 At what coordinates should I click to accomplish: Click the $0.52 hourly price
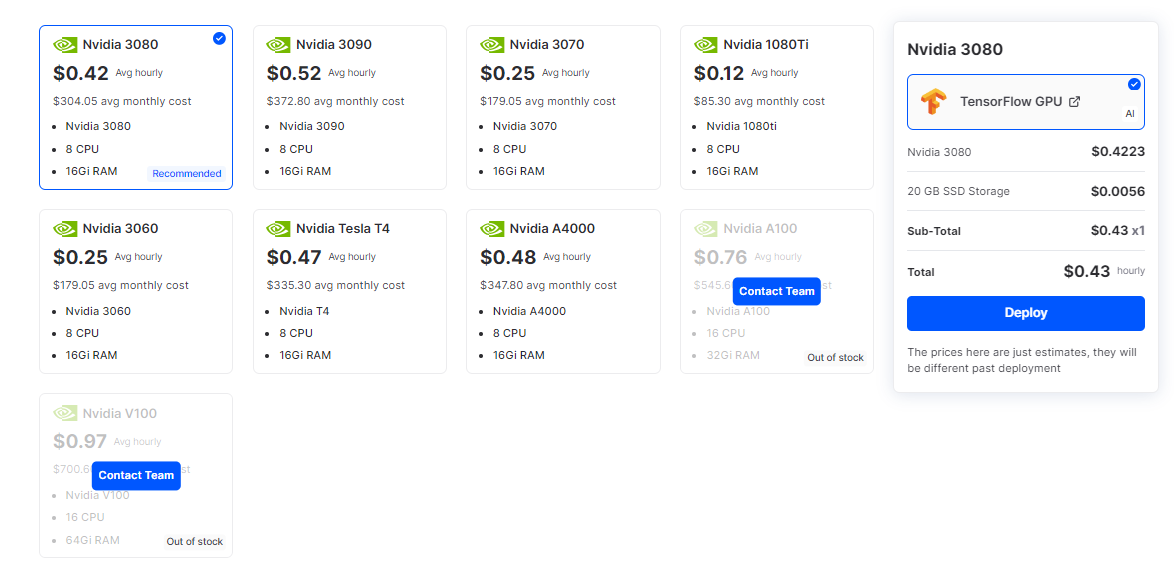(x=294, y=73)
